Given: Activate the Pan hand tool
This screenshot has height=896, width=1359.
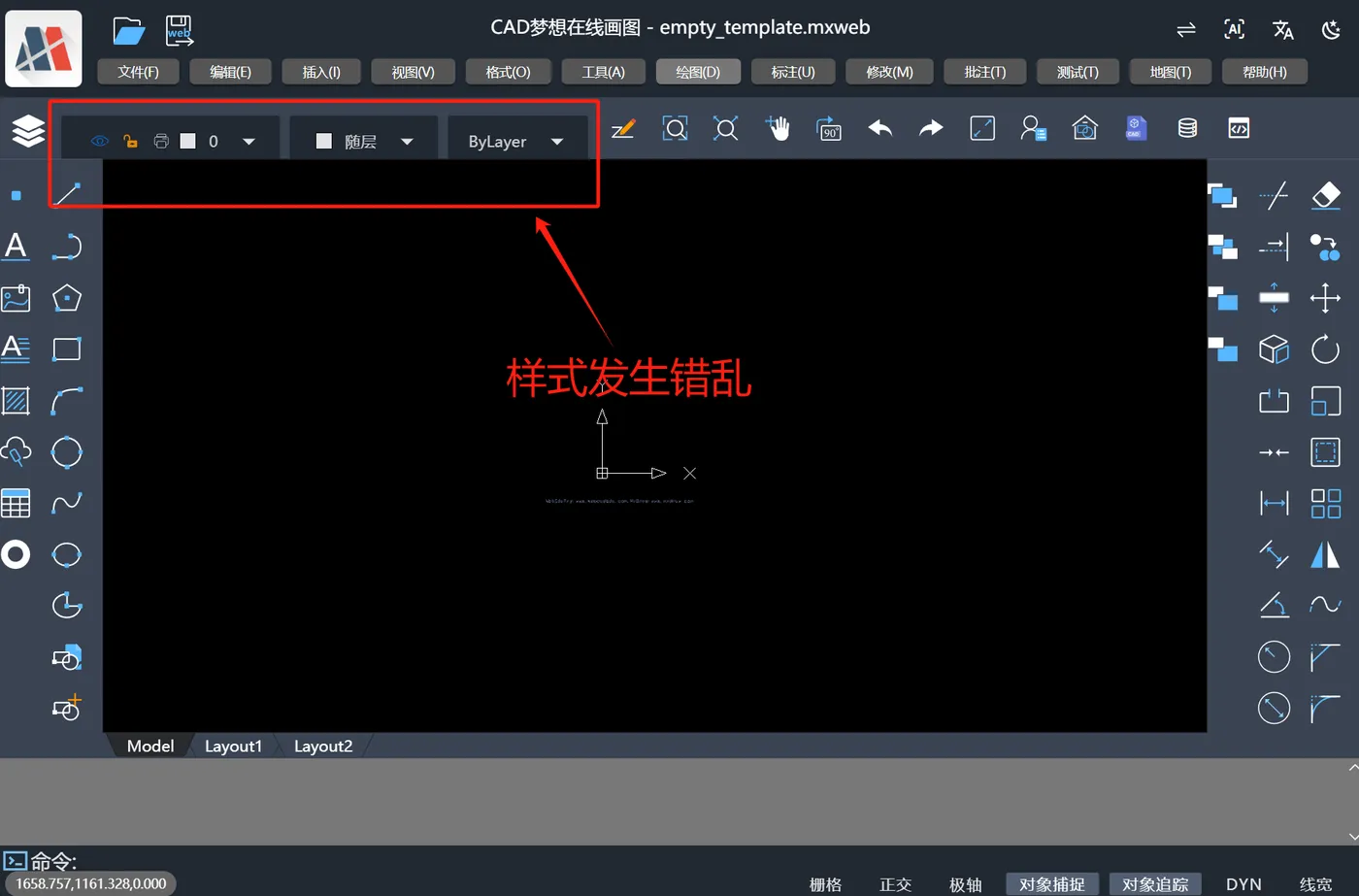Looking at the screenshot, I should pos(779,127).
